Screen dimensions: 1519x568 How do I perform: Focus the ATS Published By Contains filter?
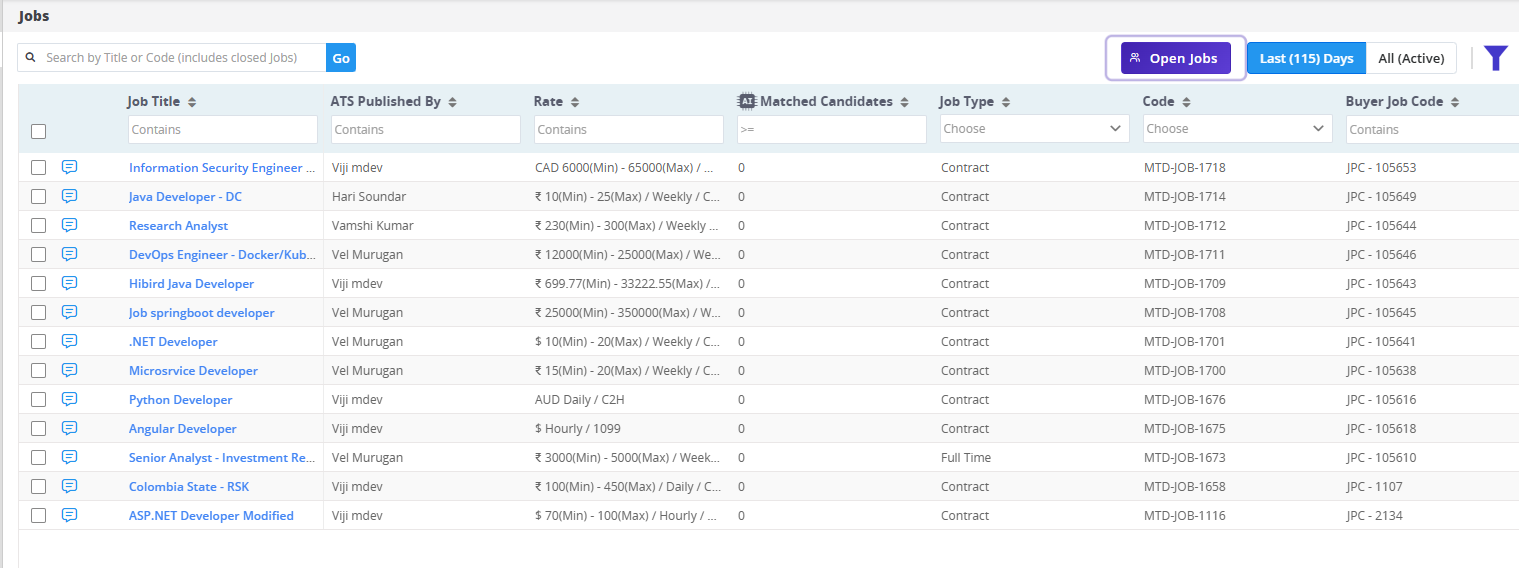pos(426,129)
